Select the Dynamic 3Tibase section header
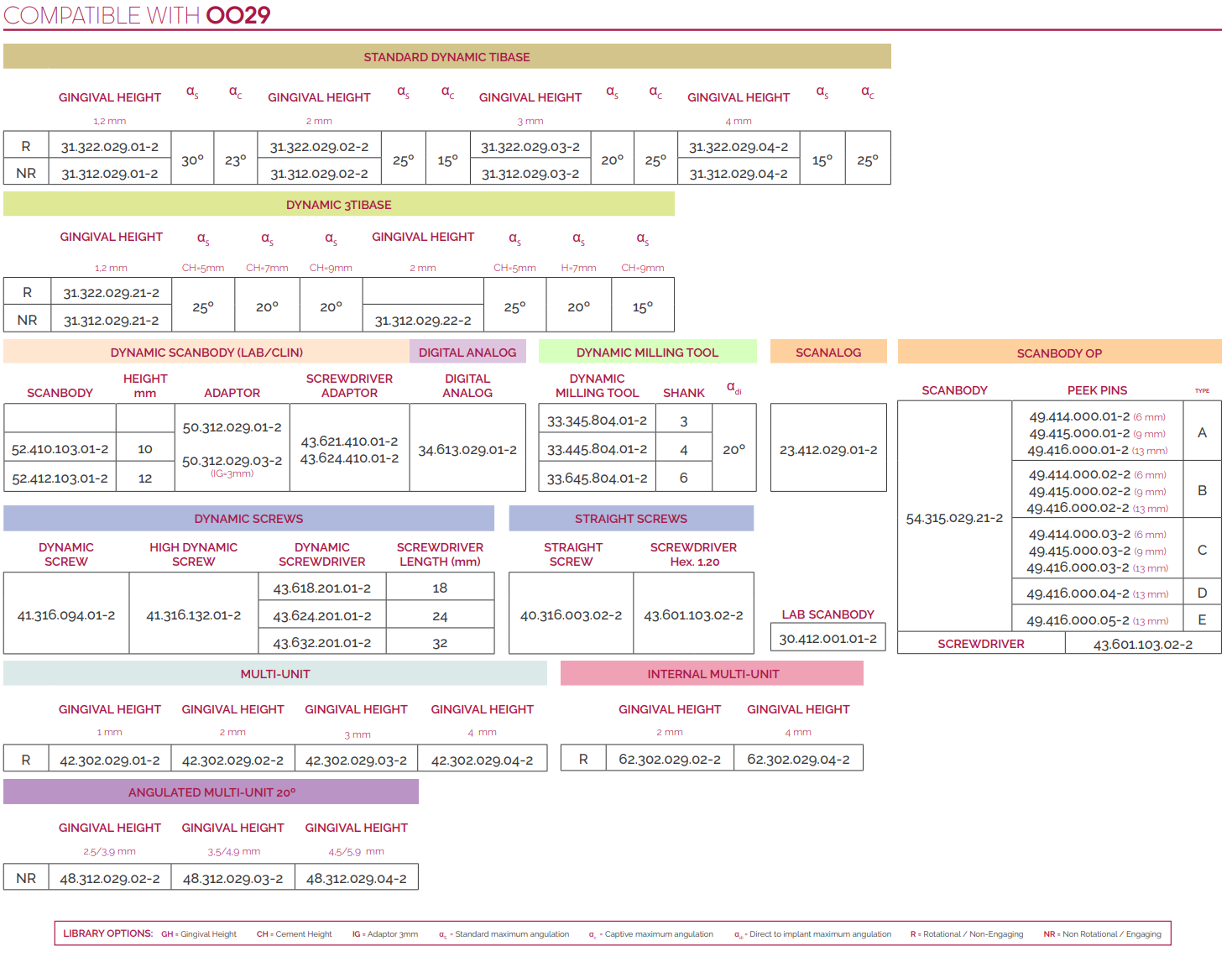Image resolution: width=1232 pixels, height=967 pixels. (338, 205)
